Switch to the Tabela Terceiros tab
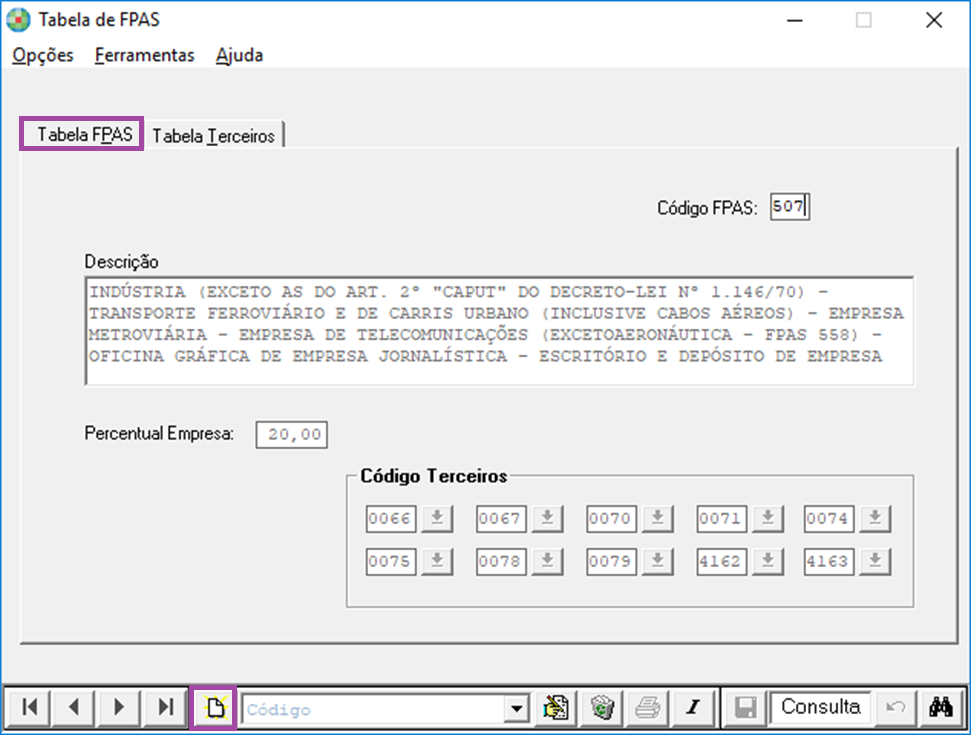 pos(214,136)
